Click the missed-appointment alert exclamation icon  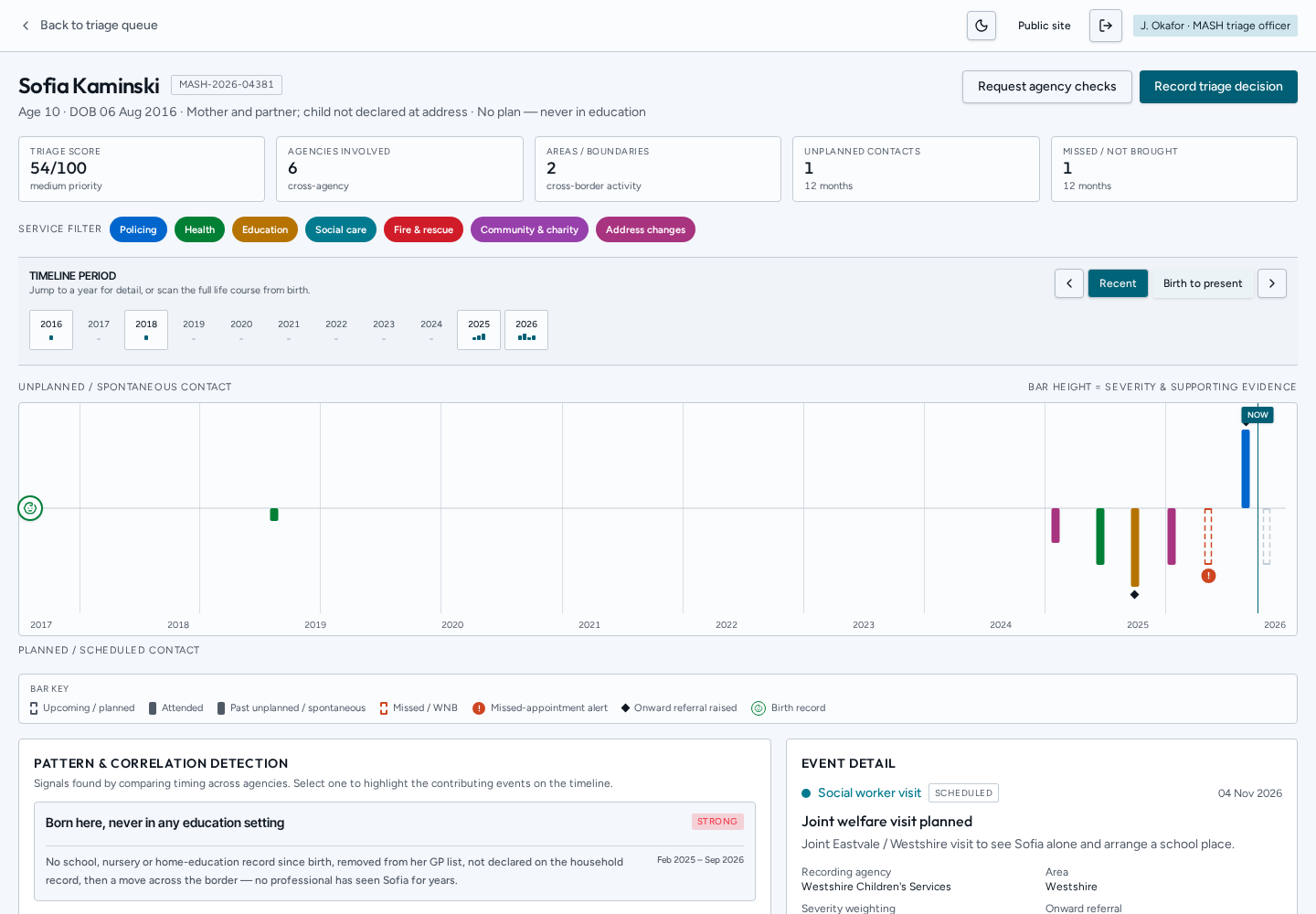coord(1208,576)
